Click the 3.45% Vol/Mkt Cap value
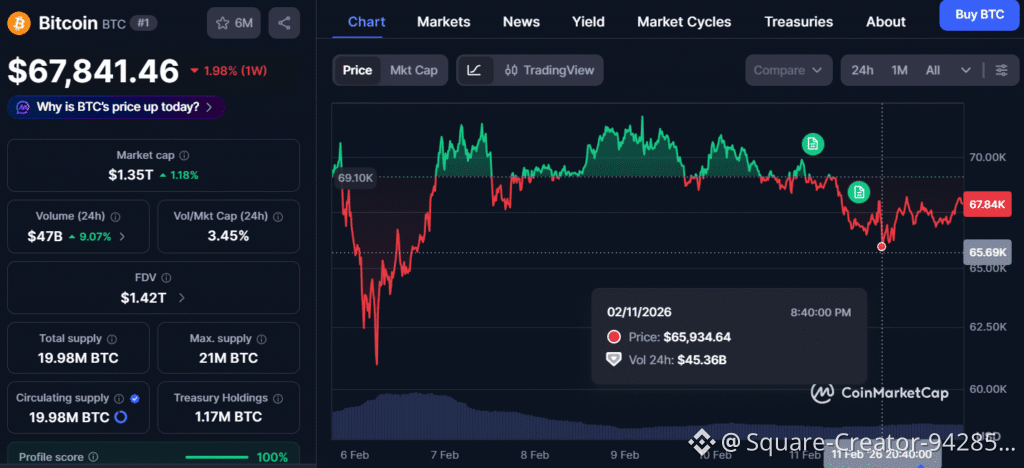1024x468 pixels. [228, 236]
